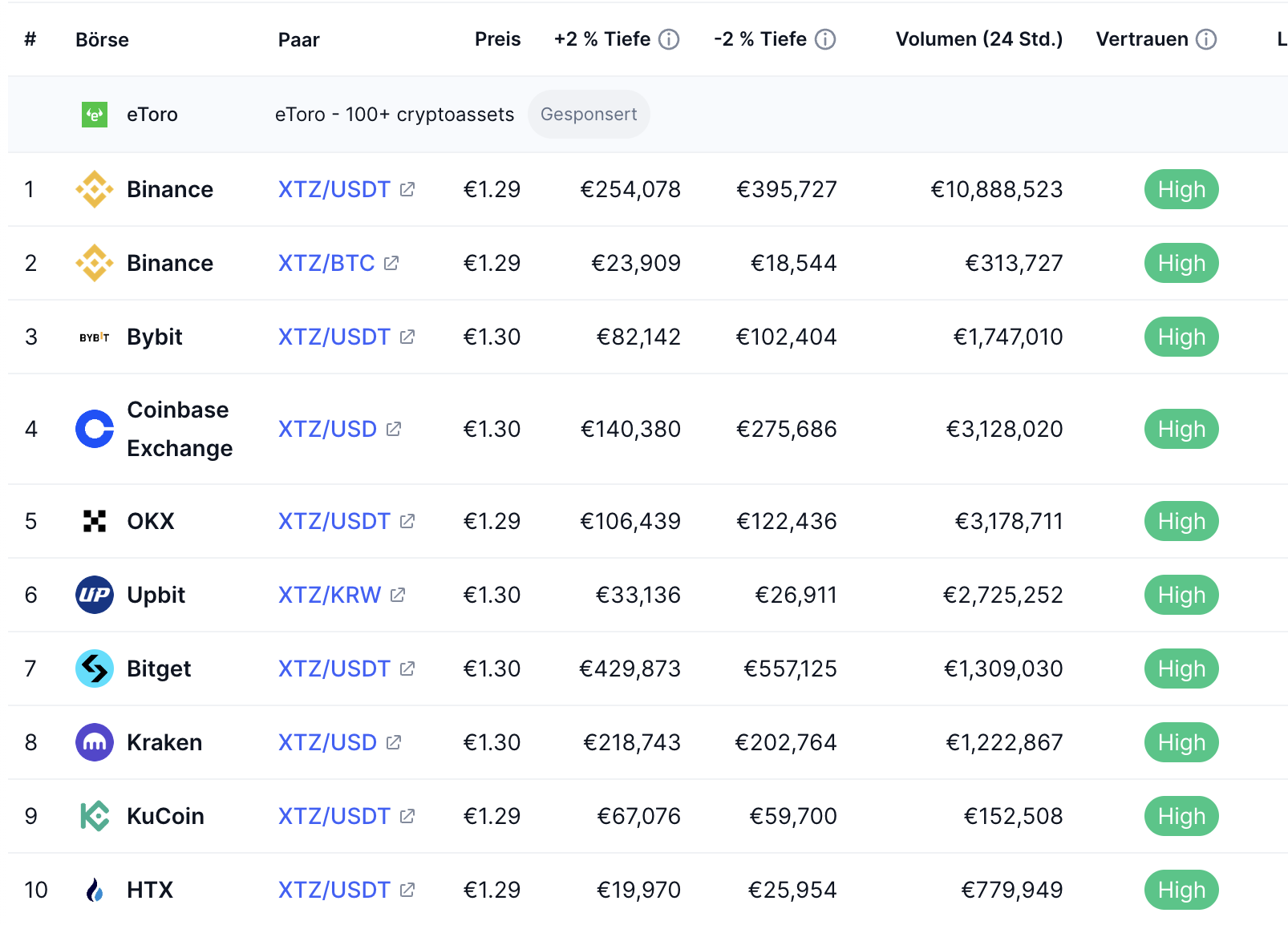This screenshot has width=1288, height=925.
Task: Click the High trust badge for OKX
Action: pos(1181,521)
